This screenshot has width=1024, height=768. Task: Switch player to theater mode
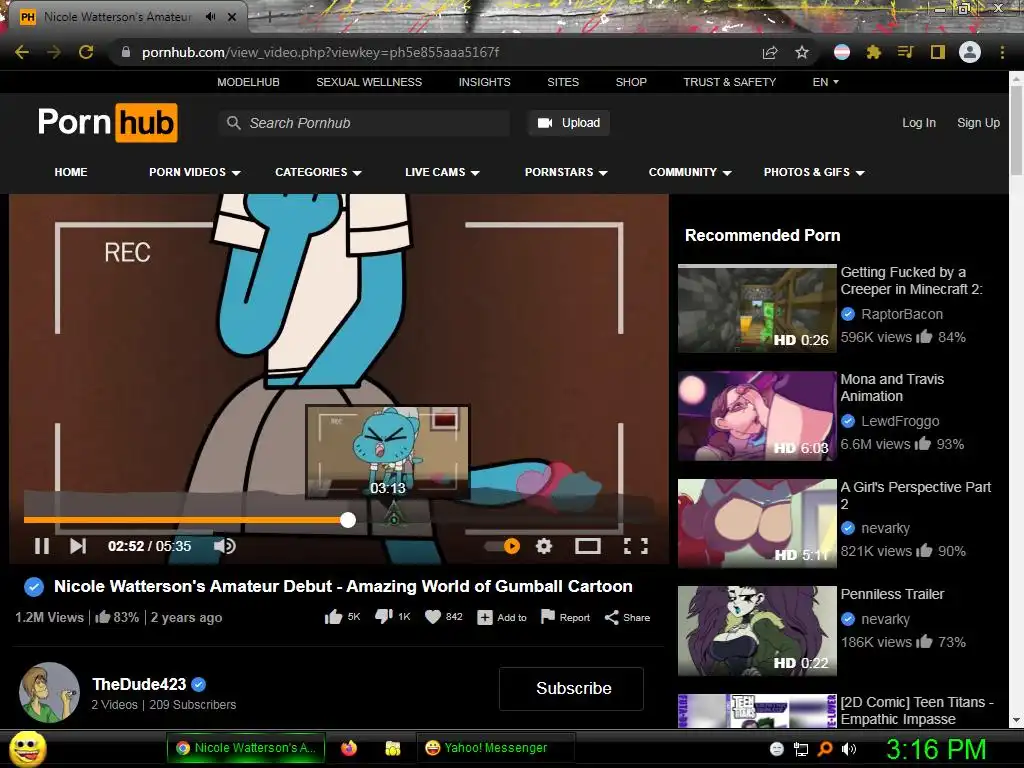coord(588,546)
